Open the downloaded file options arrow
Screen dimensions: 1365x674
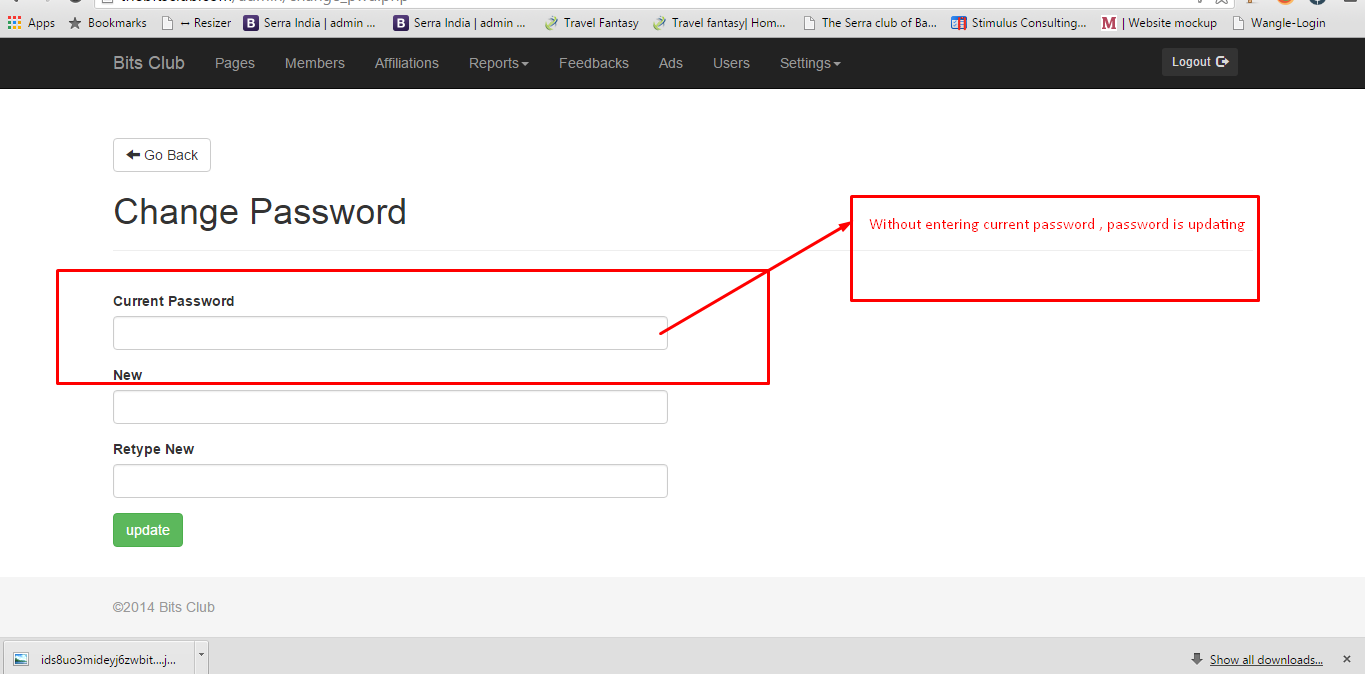click(201, 655)
